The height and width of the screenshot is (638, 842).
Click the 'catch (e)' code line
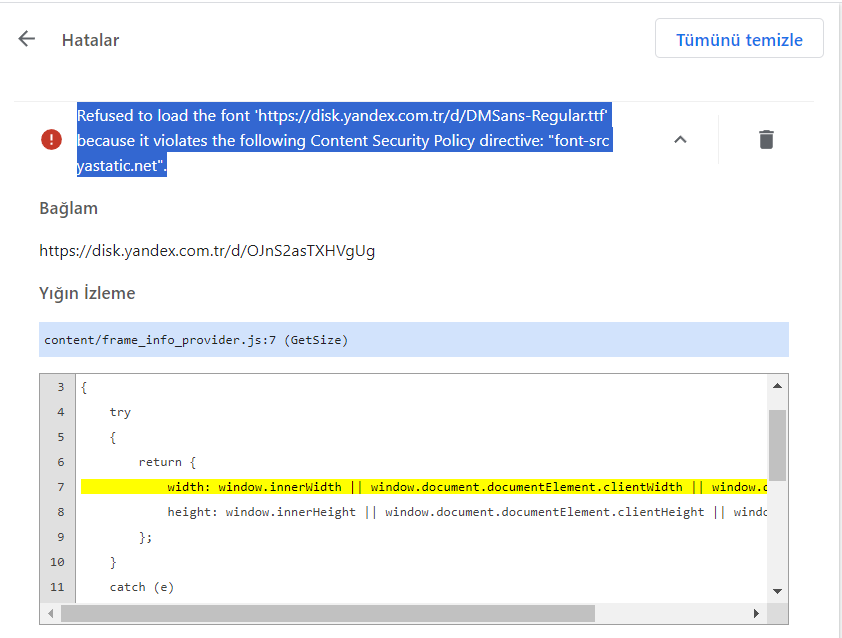[x=142, y=587]
